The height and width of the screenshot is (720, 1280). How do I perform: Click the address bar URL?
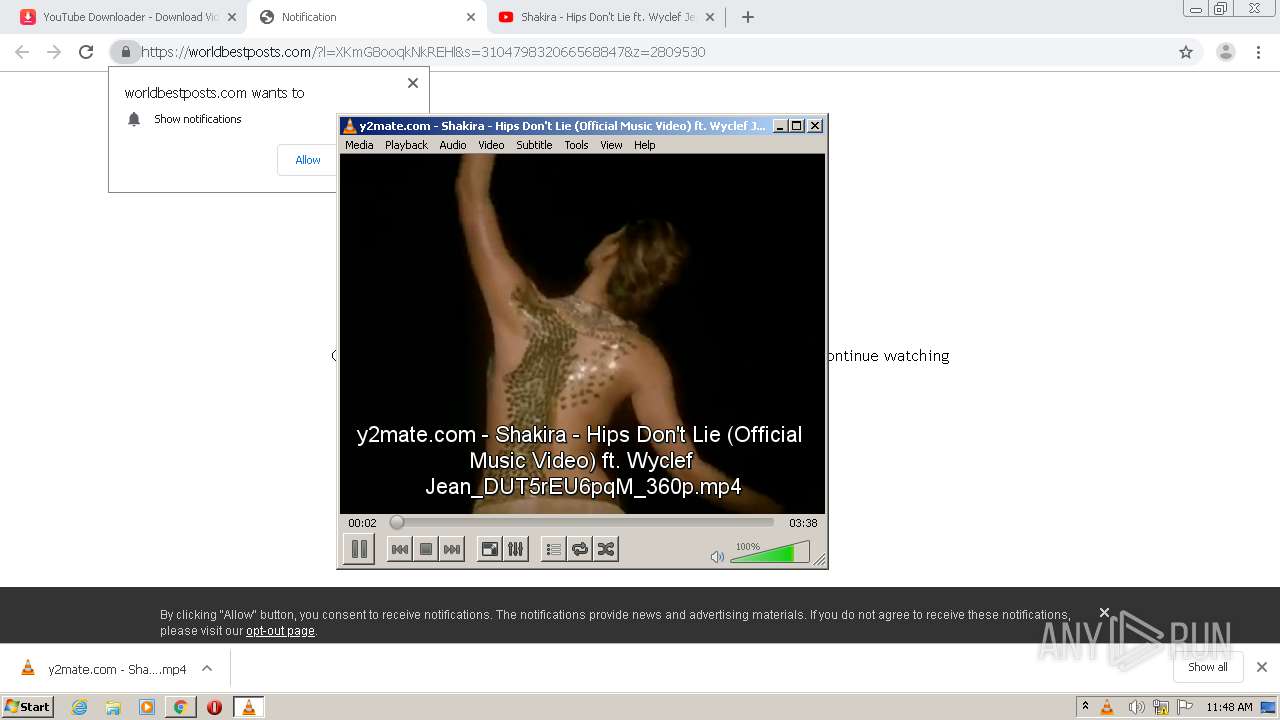pyautogui.click(x=422, y=52)
